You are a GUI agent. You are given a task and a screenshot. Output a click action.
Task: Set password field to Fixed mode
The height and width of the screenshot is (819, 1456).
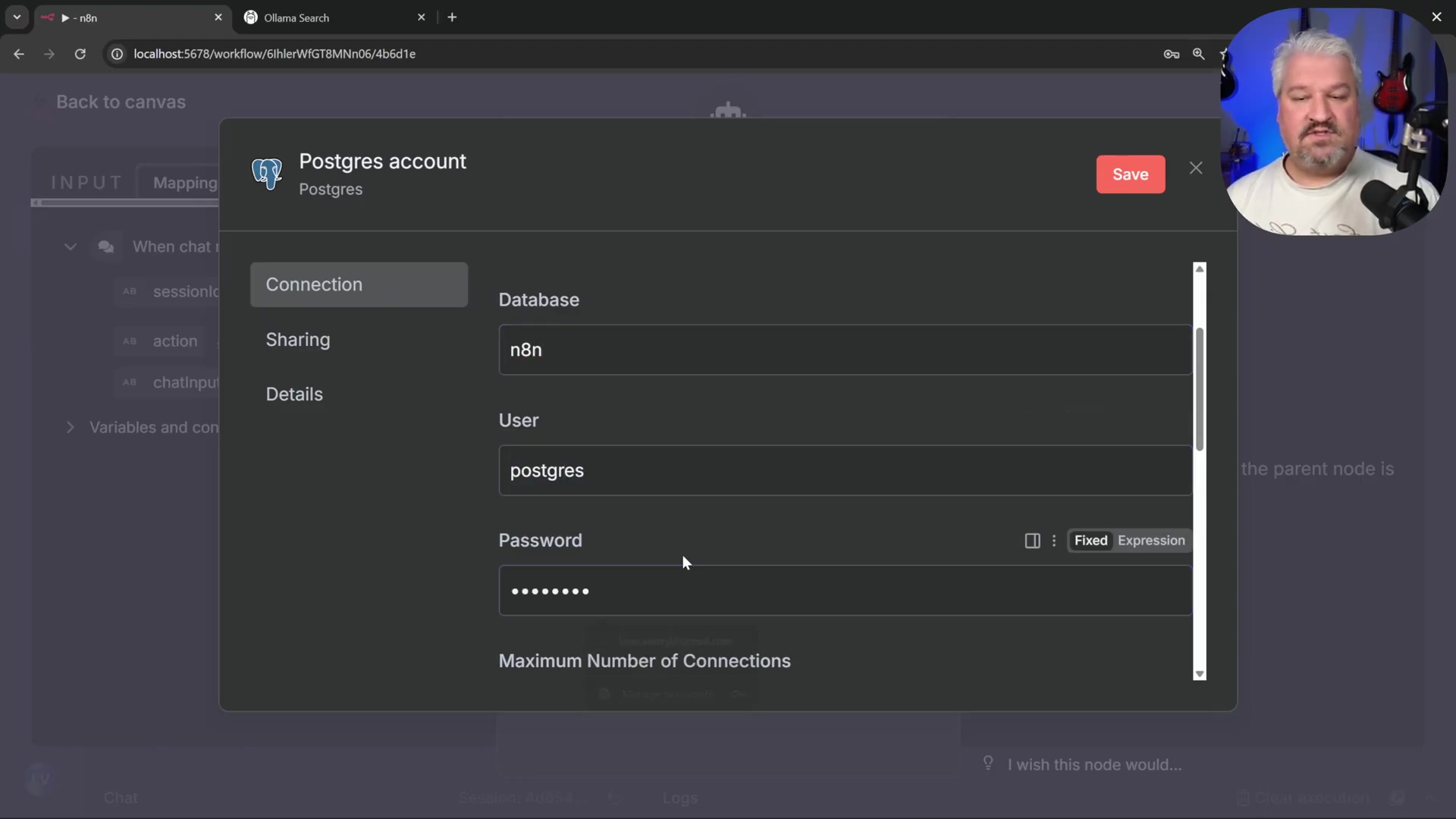1090,541
